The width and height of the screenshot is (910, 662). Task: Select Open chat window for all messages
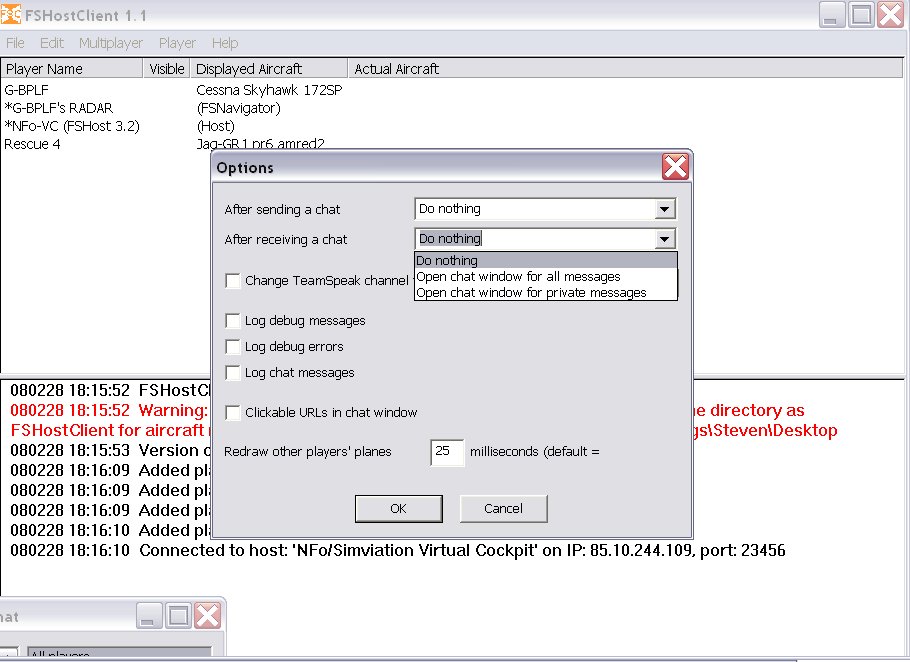click(x=518, y=277)
